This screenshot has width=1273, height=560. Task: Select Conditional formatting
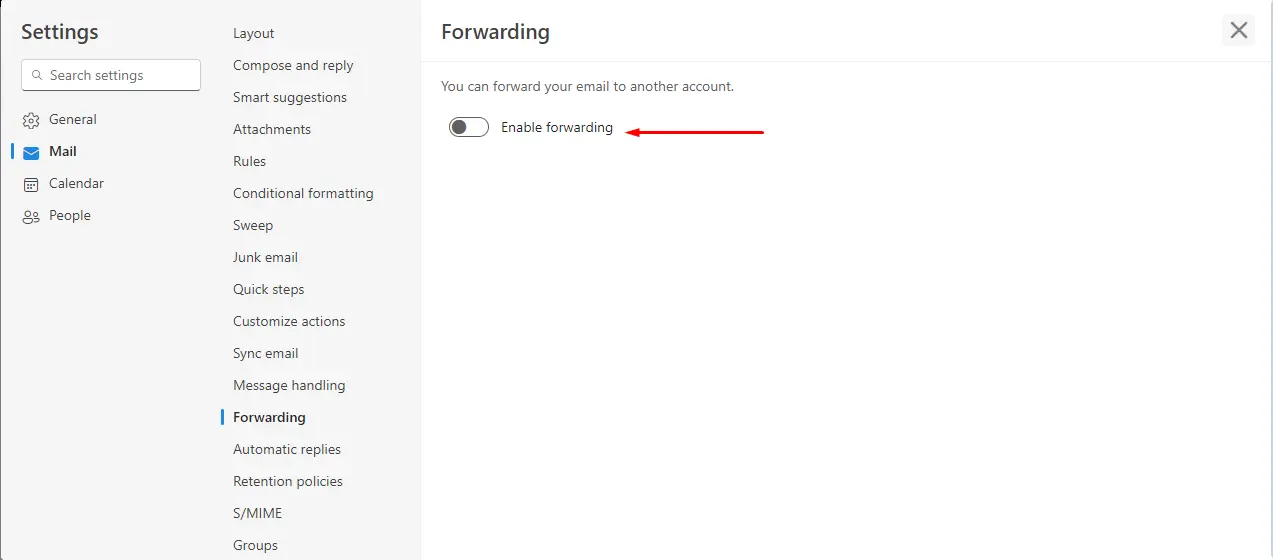(303, 193)
